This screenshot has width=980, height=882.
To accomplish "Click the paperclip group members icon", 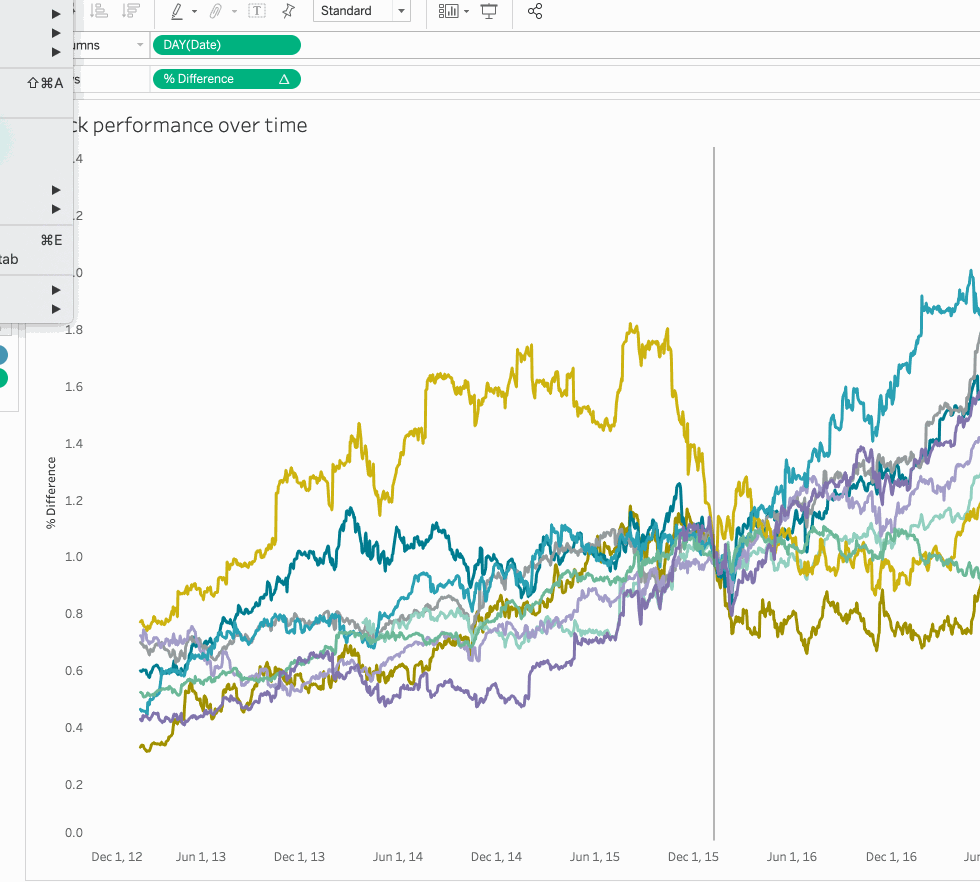I will [x=215, y=11].
